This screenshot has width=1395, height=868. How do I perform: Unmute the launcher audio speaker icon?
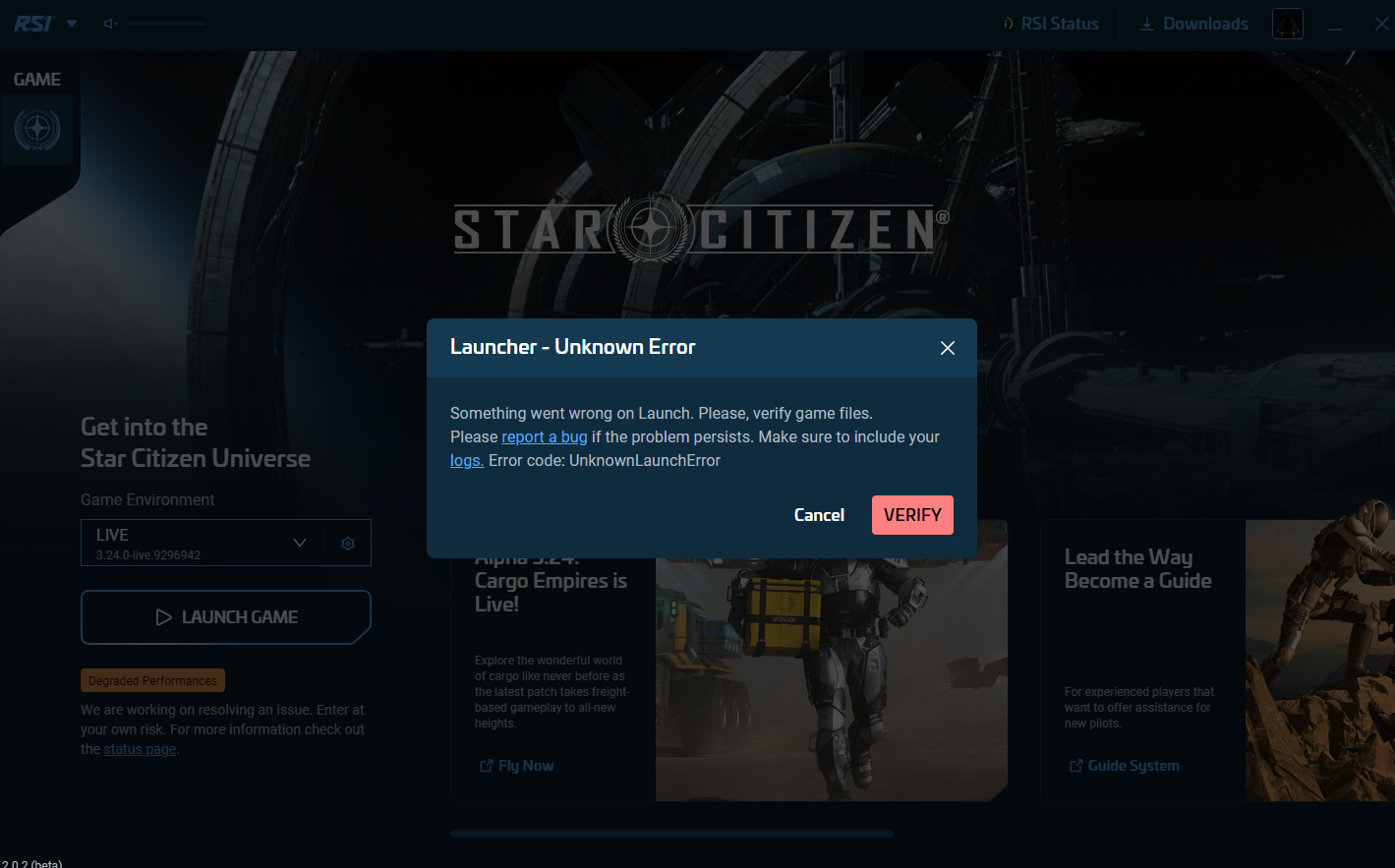pos(108,23)
